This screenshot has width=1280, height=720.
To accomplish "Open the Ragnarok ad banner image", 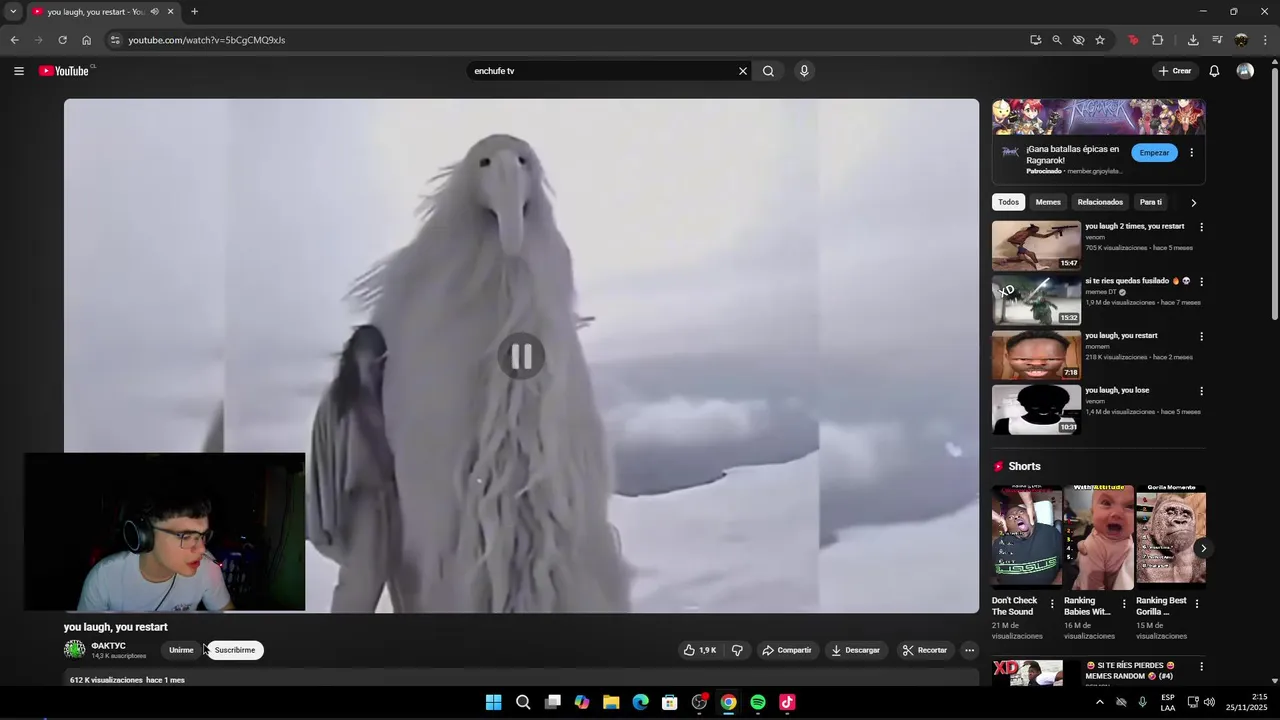I will point(1098,116).
